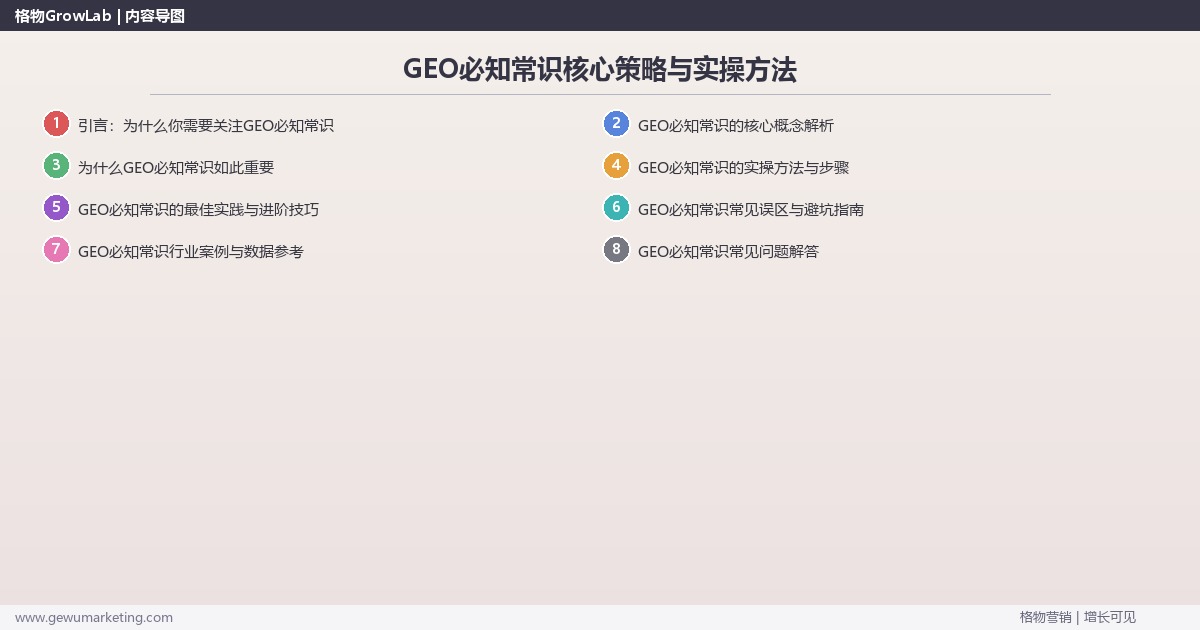Click the purple number 5 circle badge
Viewport: 1200px width, 630px height.
pos(56,208)
